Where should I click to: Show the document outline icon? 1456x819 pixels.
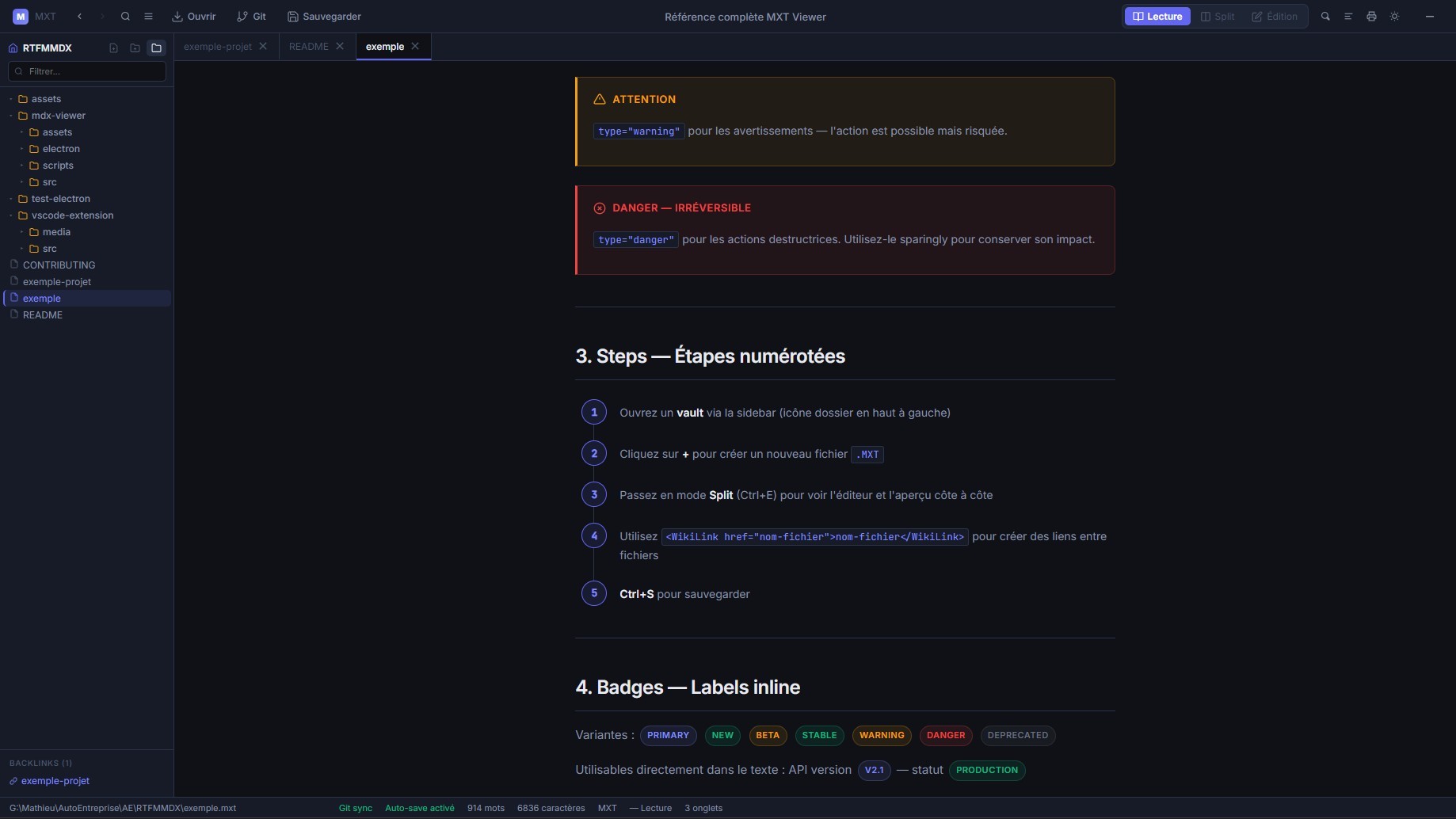click(1348, 16)
